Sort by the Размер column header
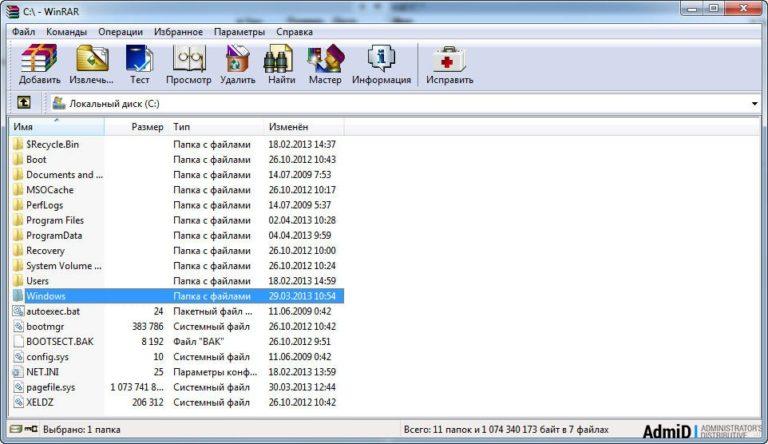The height and width of the screenshot is (444, 768). click(x=136, y=127)
